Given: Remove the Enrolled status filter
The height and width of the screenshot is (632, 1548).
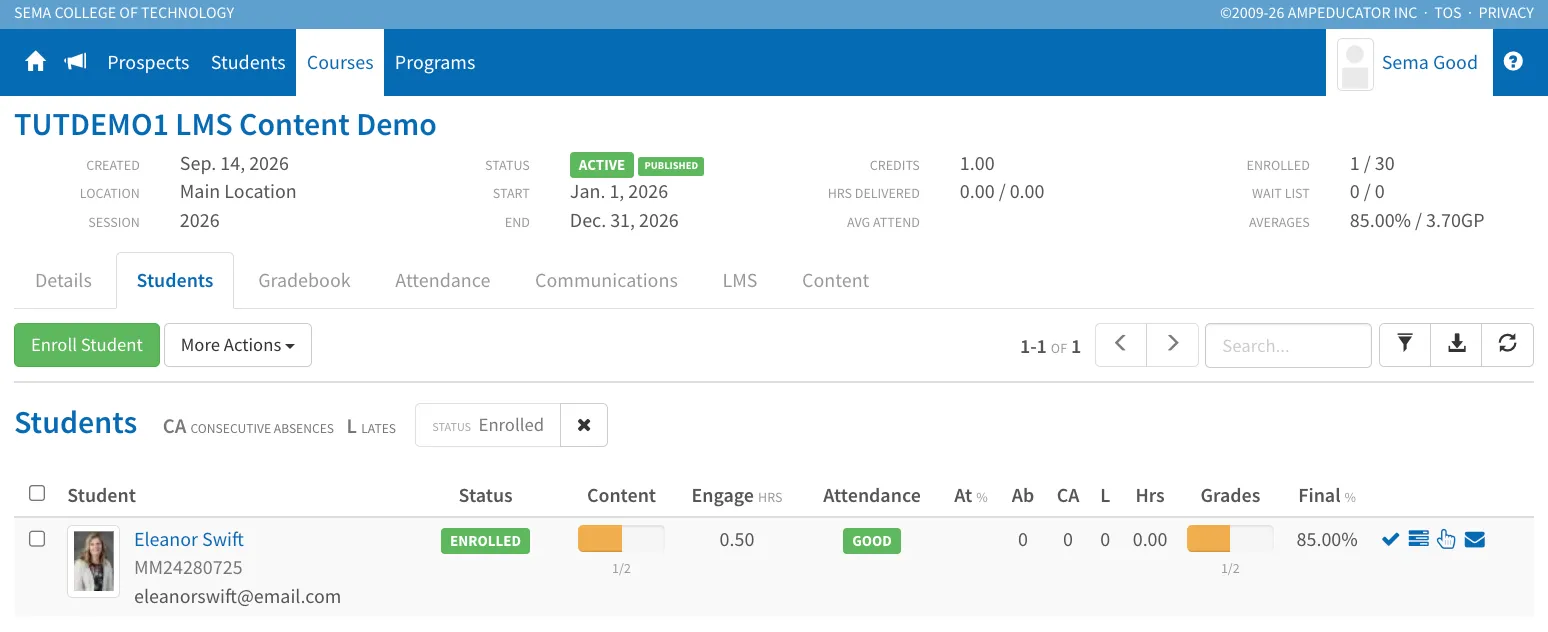Looking at the screenshot, I should [x=584, y=425].
